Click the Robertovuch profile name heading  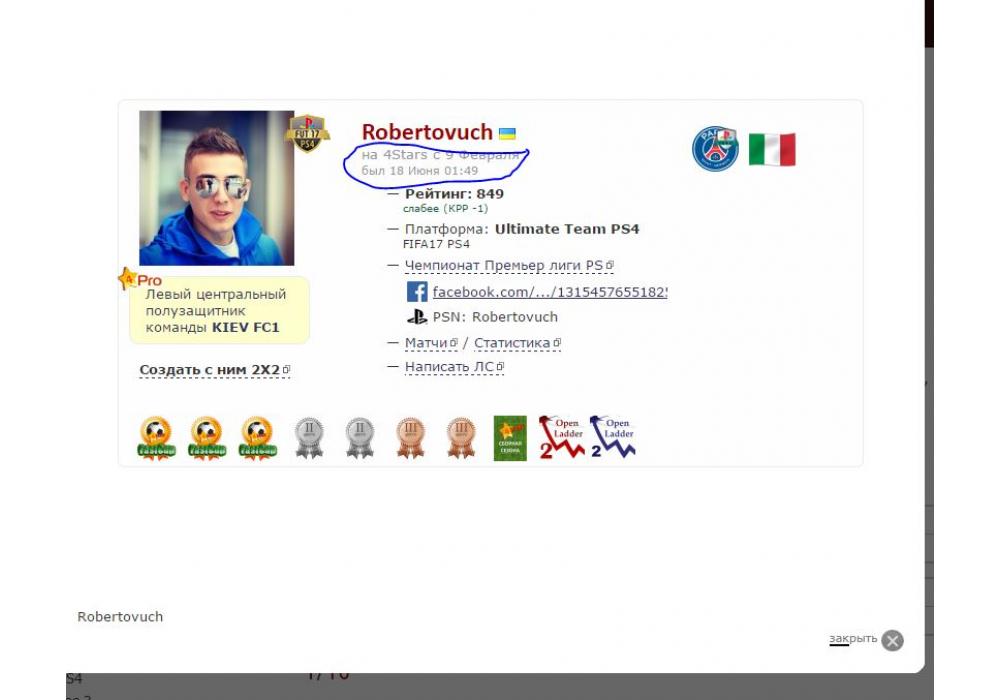tap(427, 132)
